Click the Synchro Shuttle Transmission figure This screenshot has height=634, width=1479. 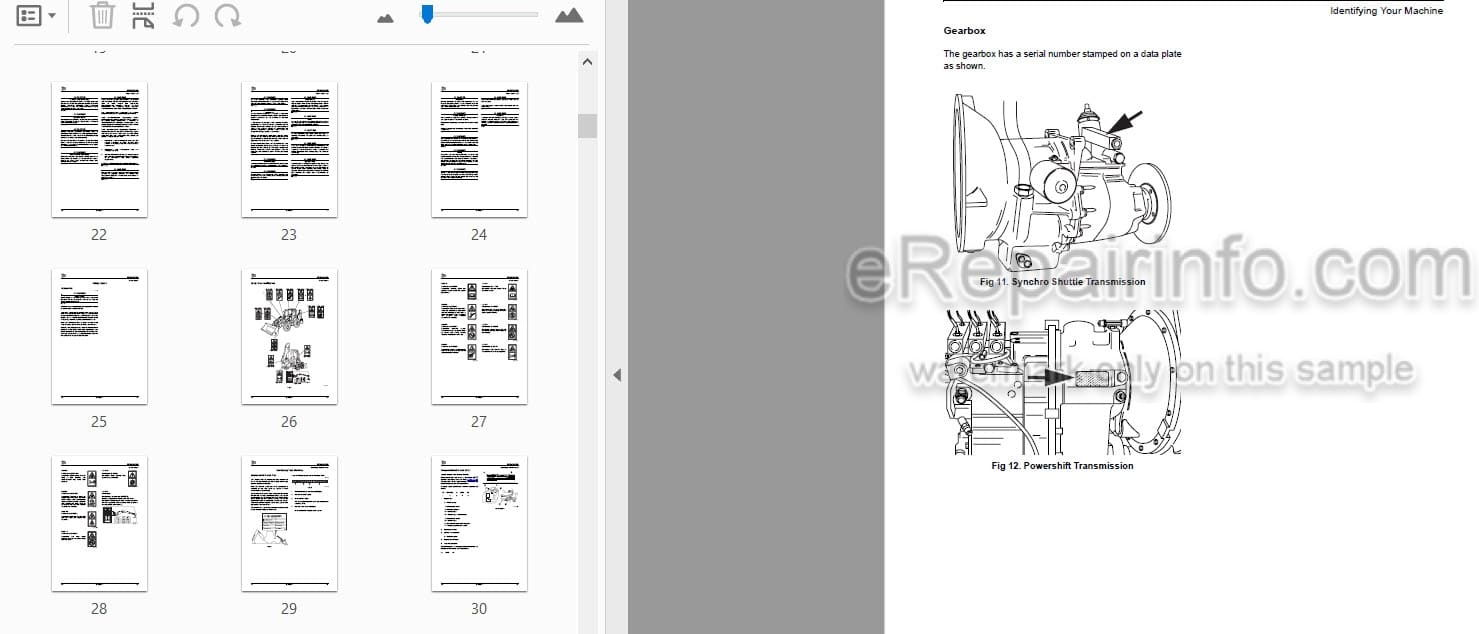[x=1062, y=183]
